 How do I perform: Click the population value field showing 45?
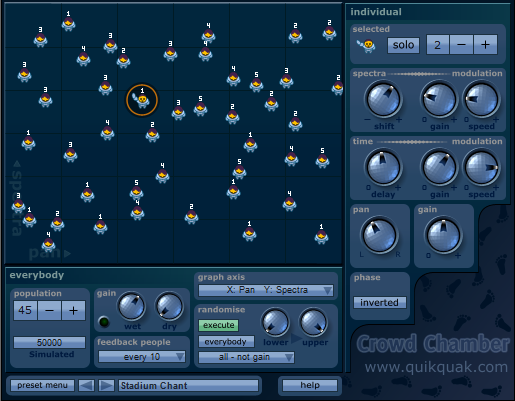point(25,310)
